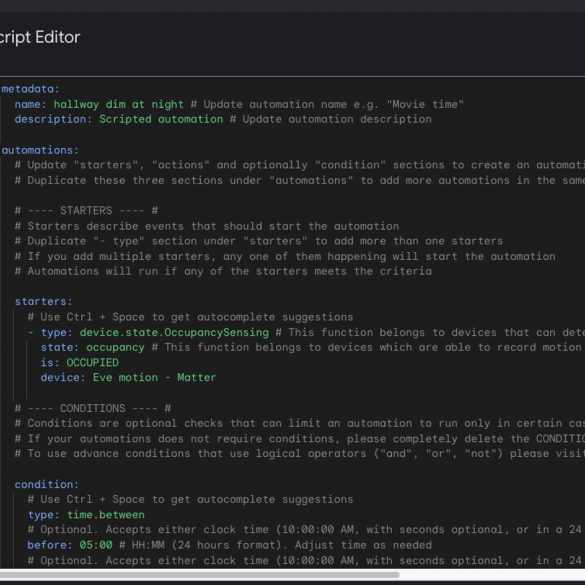Click the 'before:' key in condition

[x=50, y=545]
